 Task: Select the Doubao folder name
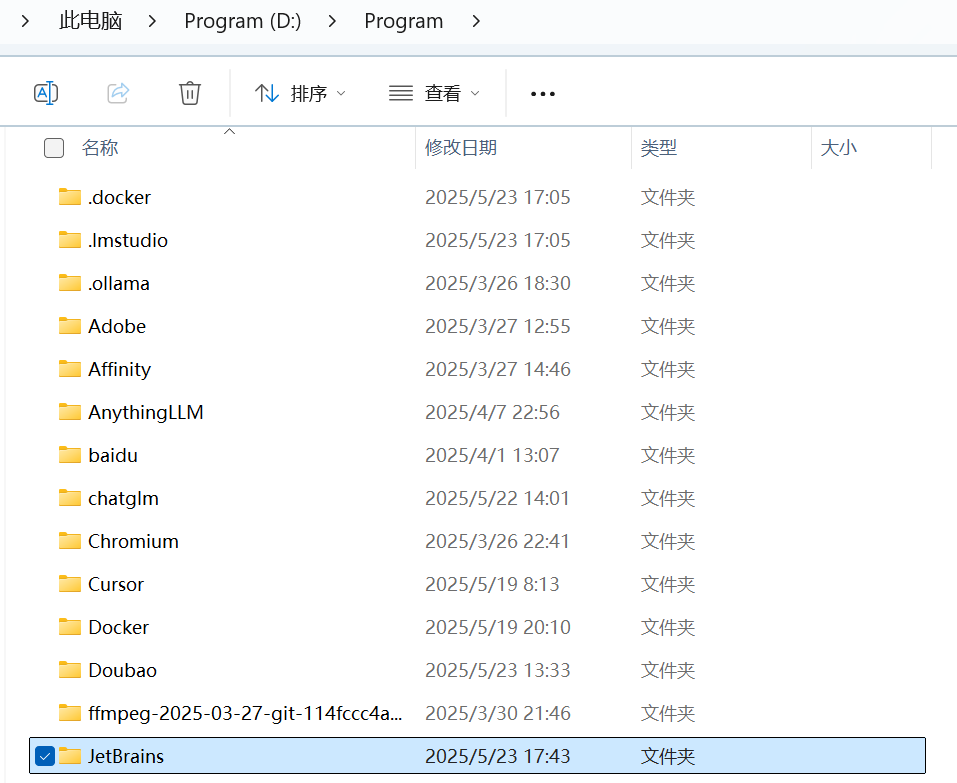[x=122, y=670]
